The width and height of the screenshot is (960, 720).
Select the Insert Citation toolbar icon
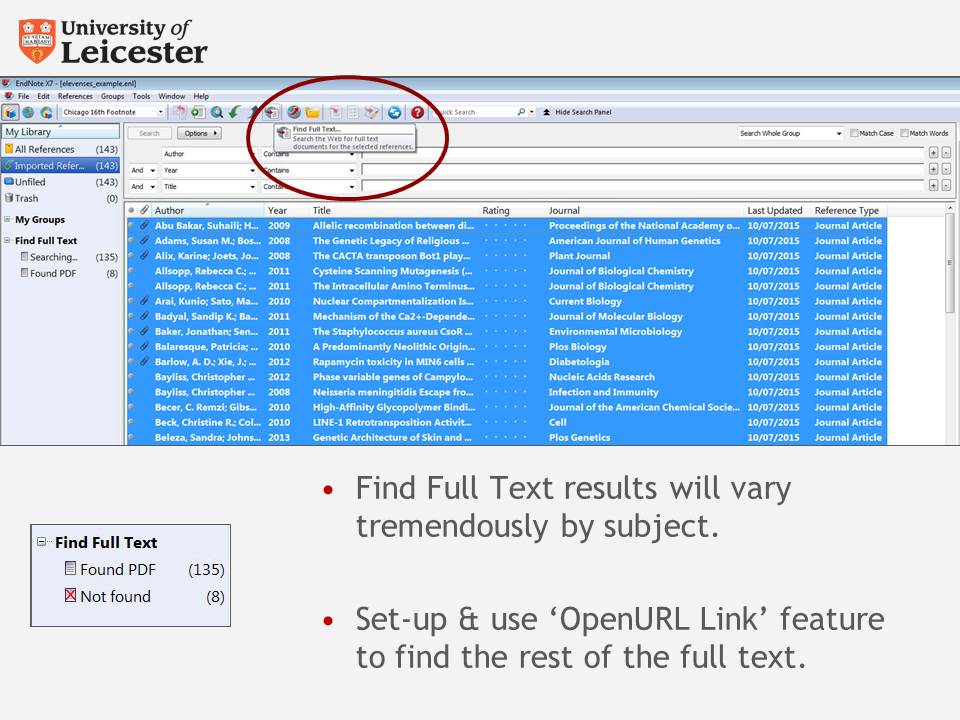(x=234, y=112)
